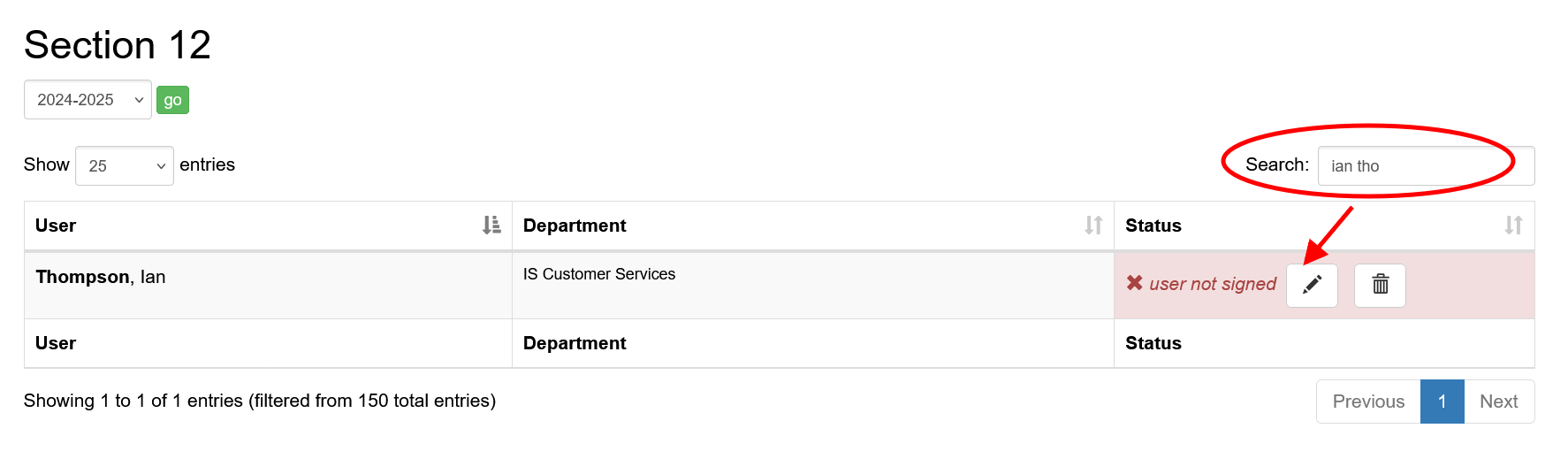
Task: Click the red X status icon
Action: (1134, 283)
